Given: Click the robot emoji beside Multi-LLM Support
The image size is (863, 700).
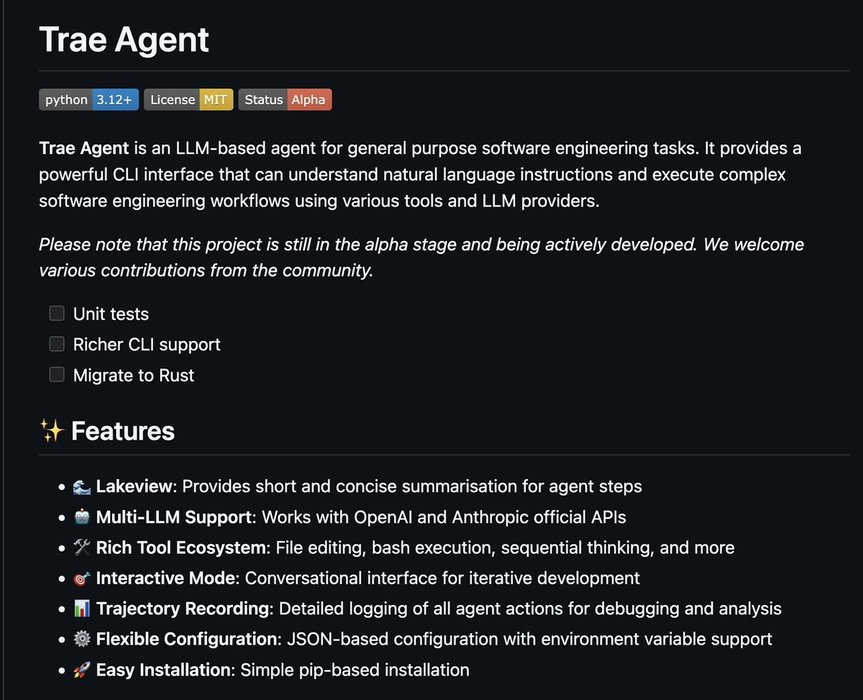Looking at the screenshot, I should point(82,517).
